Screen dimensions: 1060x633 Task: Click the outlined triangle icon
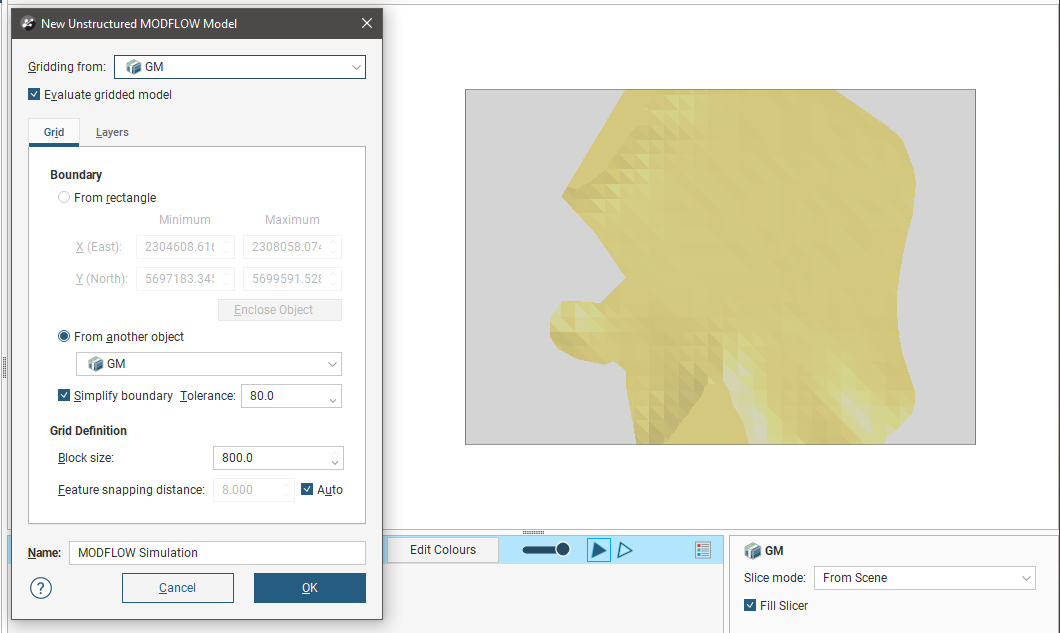pos(625,550)
